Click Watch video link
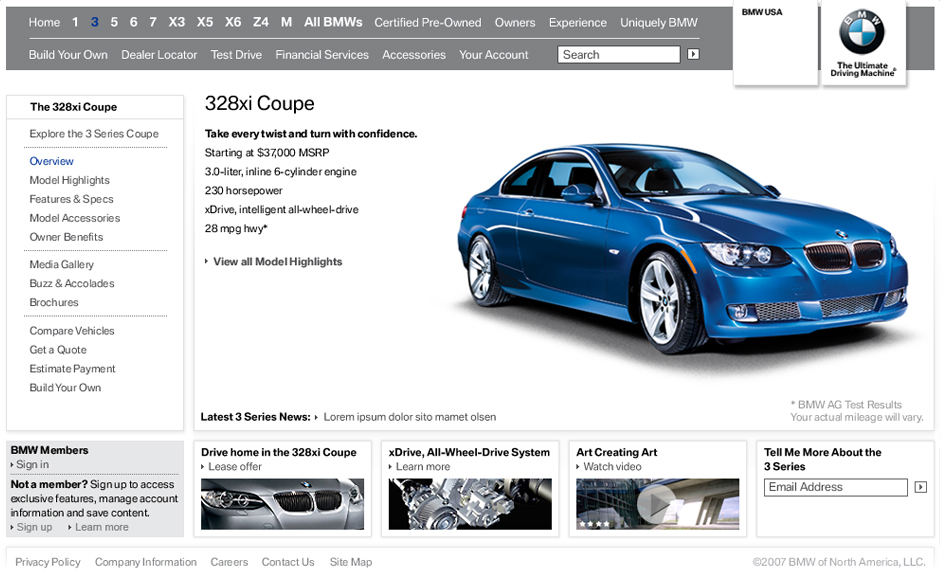Image resolution: width=940 pixels, height=575 pixels. [612, 466]
